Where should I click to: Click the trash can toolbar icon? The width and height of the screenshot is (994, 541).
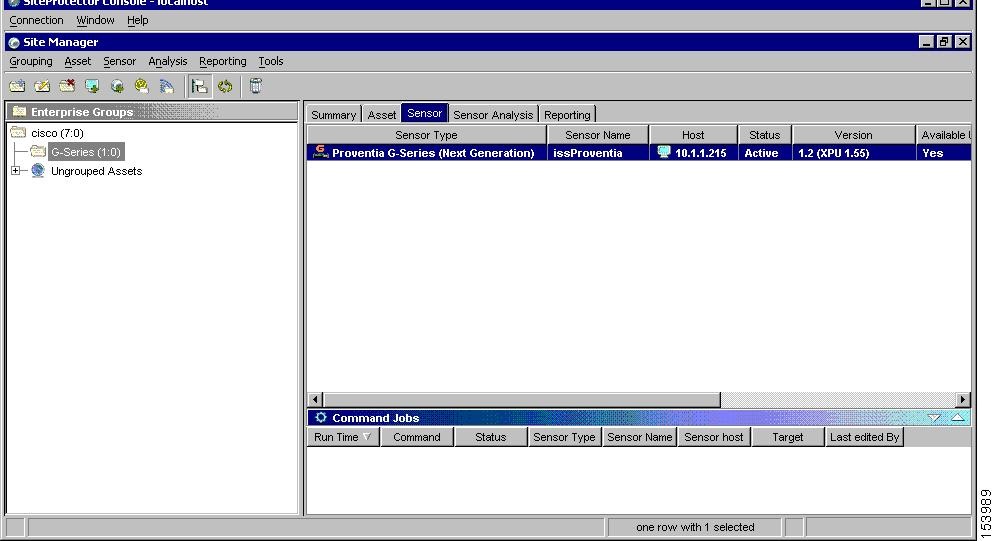[x=255, y=86]
